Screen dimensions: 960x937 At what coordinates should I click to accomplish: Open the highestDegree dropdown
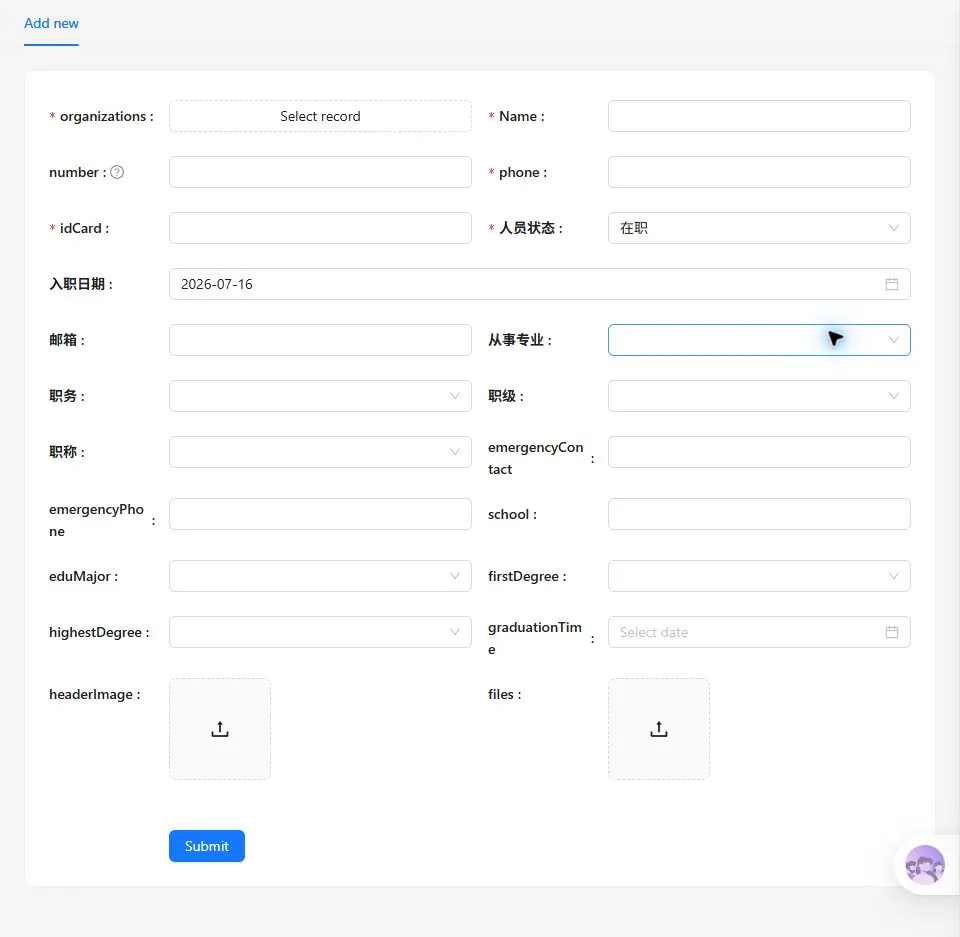click(x=320, y=632)
